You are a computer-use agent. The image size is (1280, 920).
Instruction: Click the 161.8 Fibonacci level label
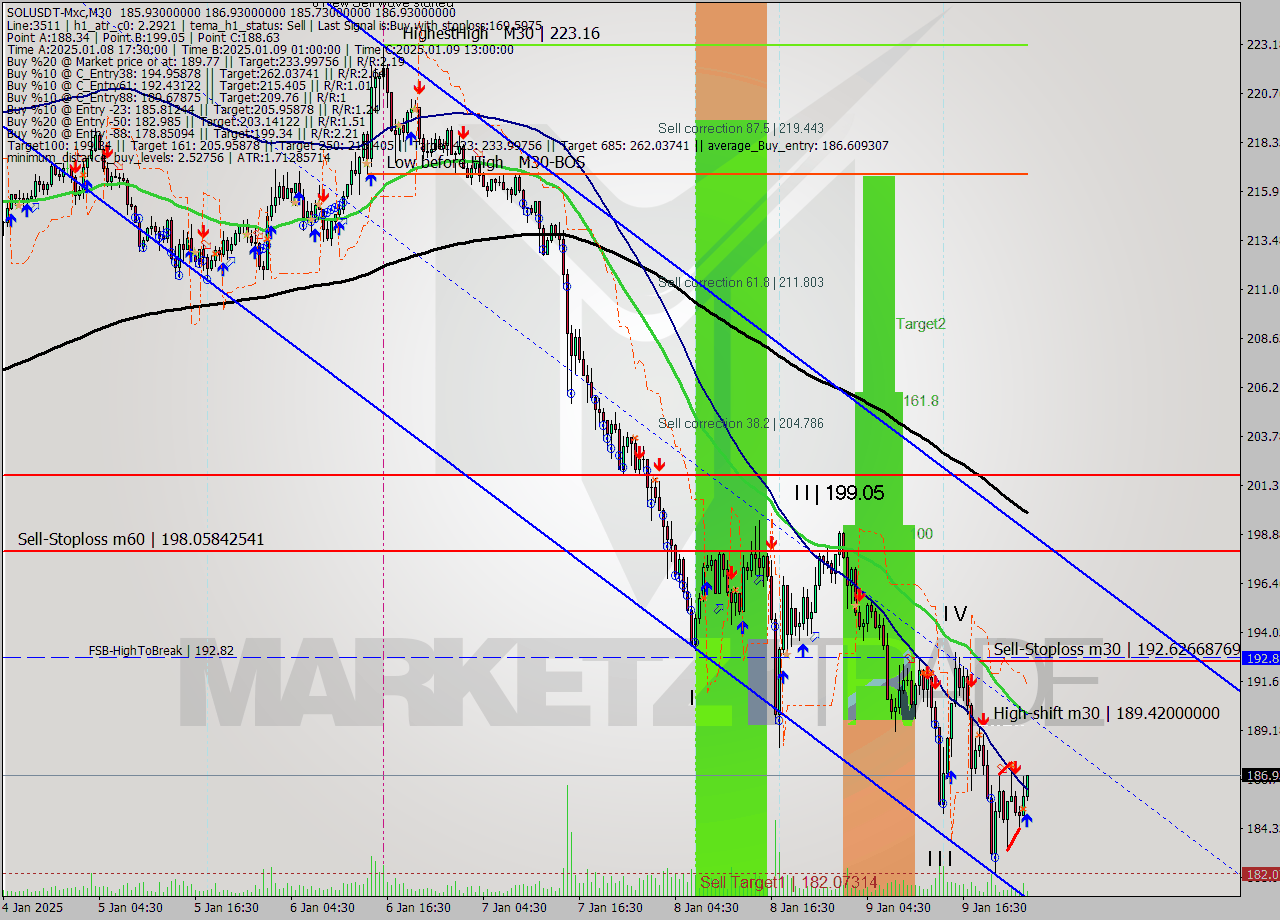pyautogui.click(x=921, y=400)
